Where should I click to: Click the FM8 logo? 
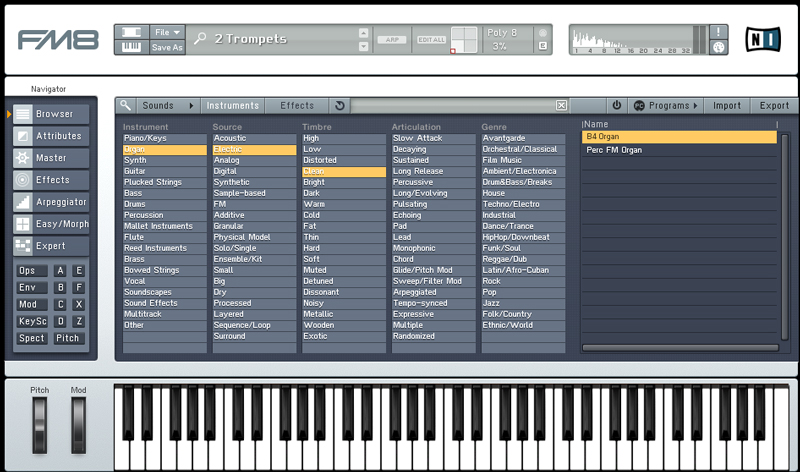pos(58,40)
